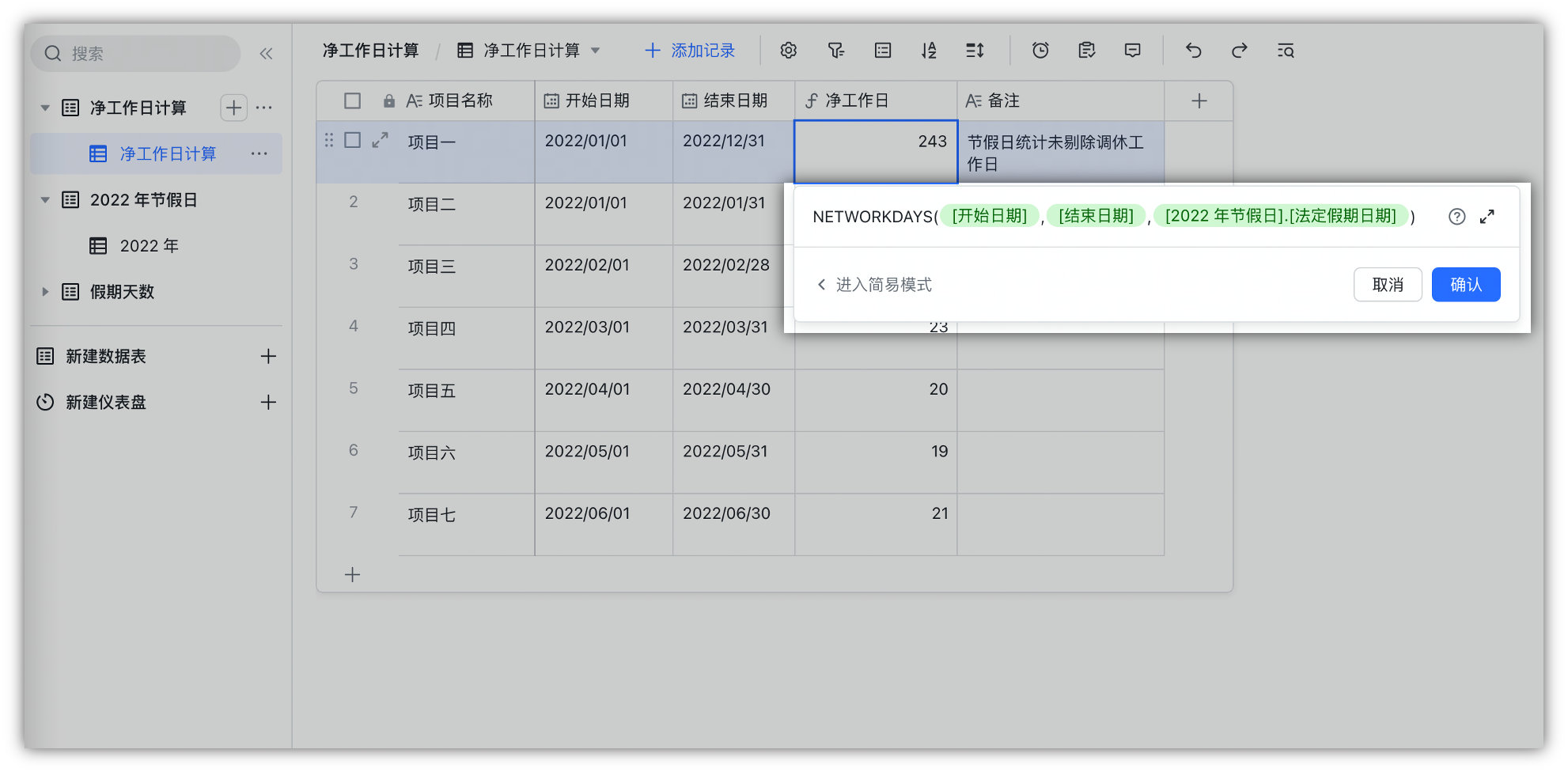Open the 净工作日计算 table title dropdown

tap(595, 50)
